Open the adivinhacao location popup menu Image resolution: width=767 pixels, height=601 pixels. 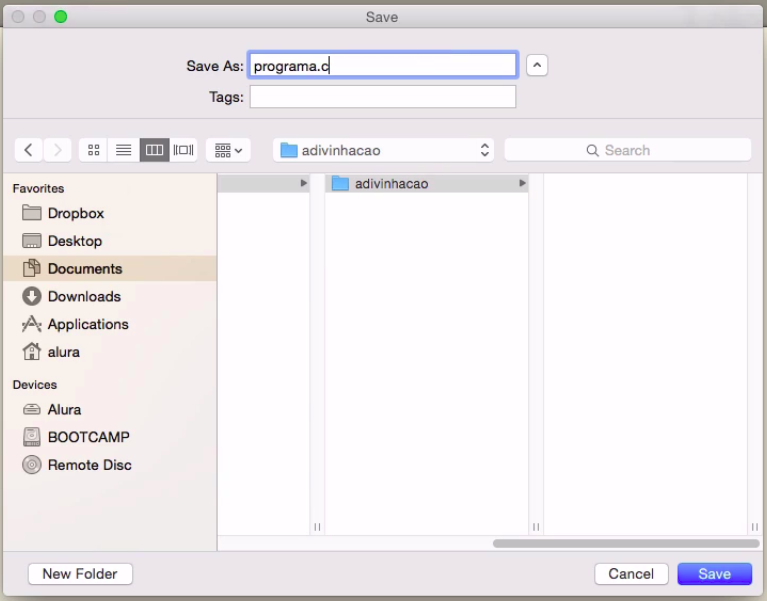[x=385, y=150]
